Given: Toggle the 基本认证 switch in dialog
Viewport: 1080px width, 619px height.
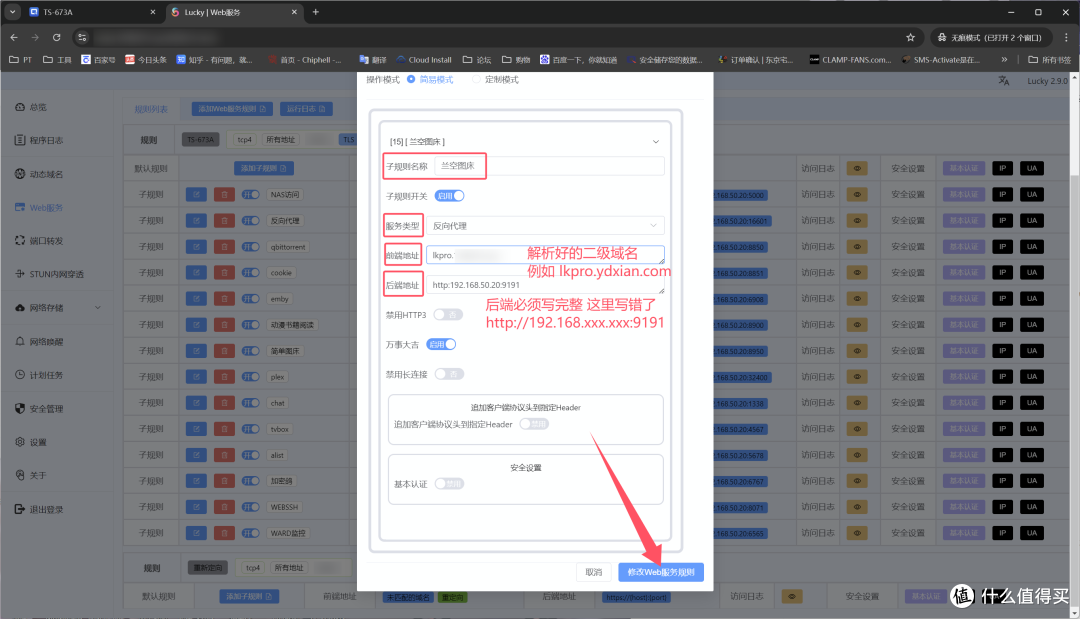Looking at the screenshot, I should tap(449, 483).
